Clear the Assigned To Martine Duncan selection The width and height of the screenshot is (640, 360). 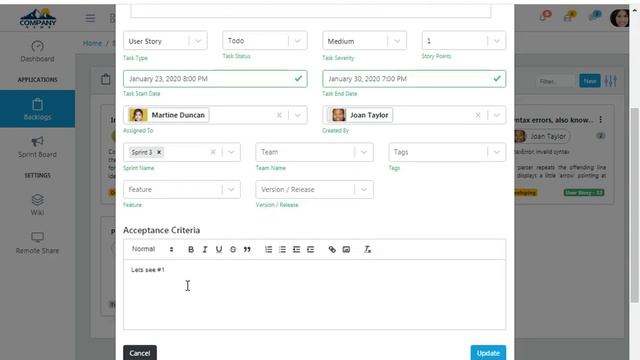click(x=279, y=115)
